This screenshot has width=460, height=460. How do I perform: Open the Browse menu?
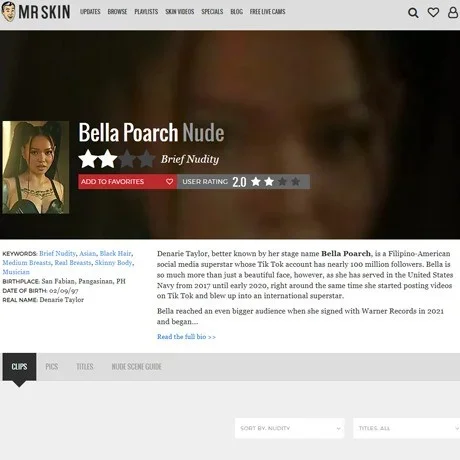pyautogui.click(x=117, y=12)
